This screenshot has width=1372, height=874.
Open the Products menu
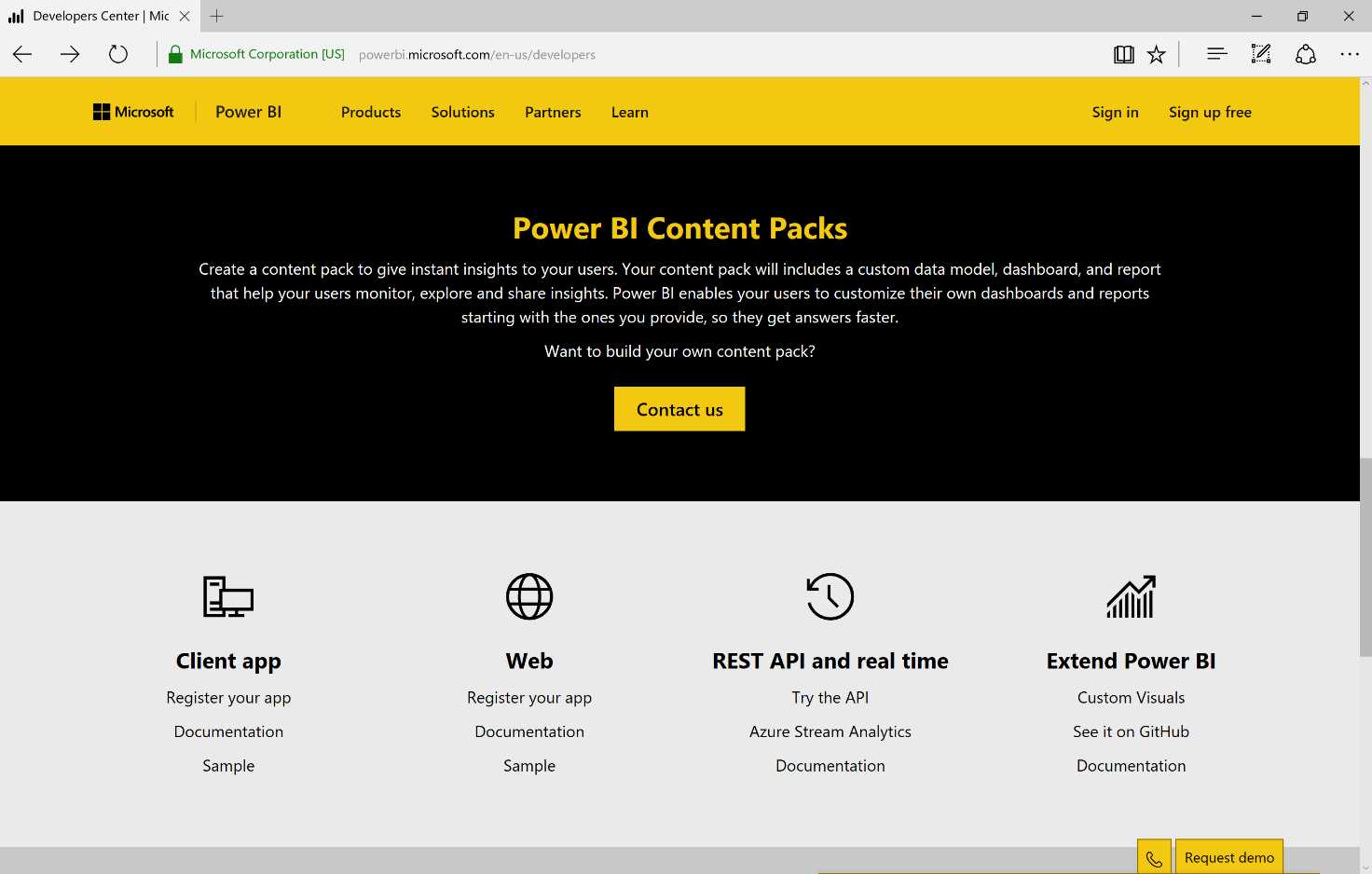tap(371, 112)
